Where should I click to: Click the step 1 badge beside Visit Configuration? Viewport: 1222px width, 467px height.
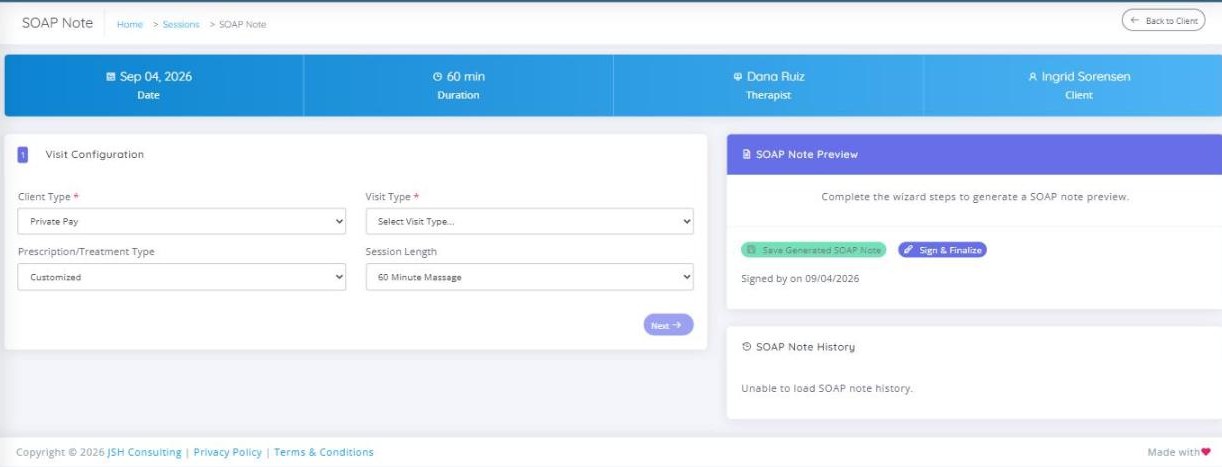23,155
